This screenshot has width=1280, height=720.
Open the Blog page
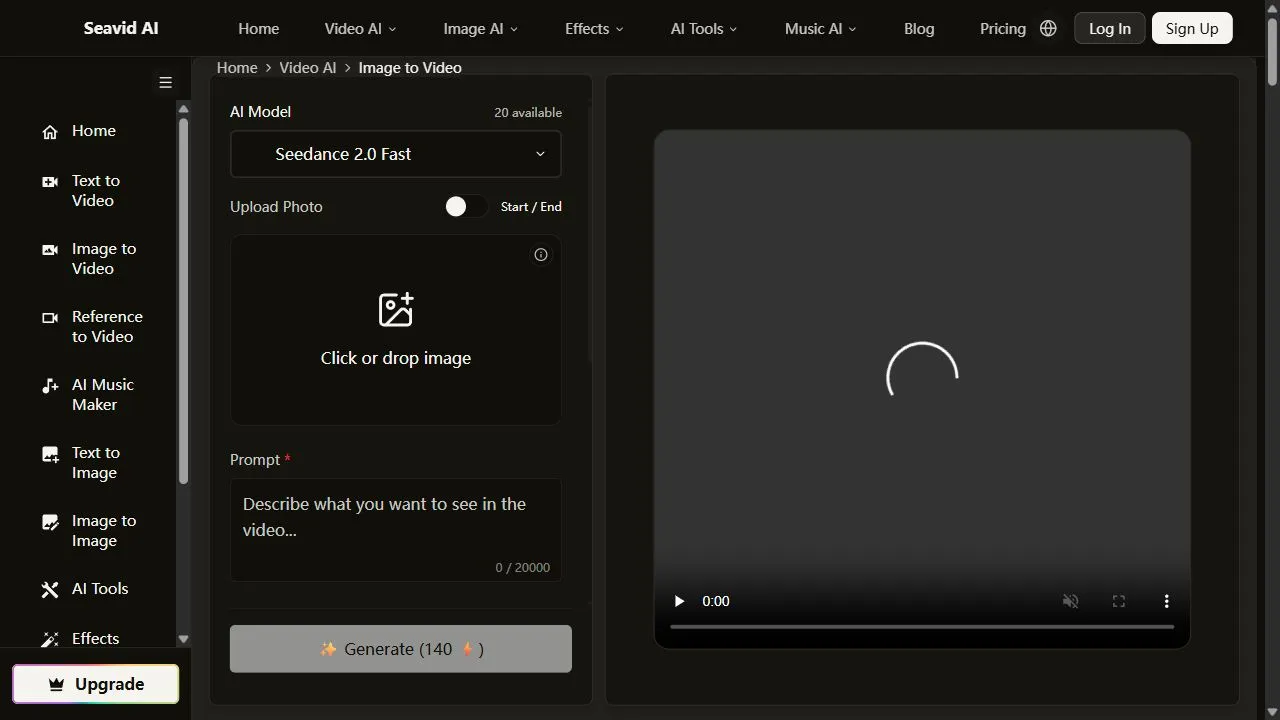[x=919, y=28]
